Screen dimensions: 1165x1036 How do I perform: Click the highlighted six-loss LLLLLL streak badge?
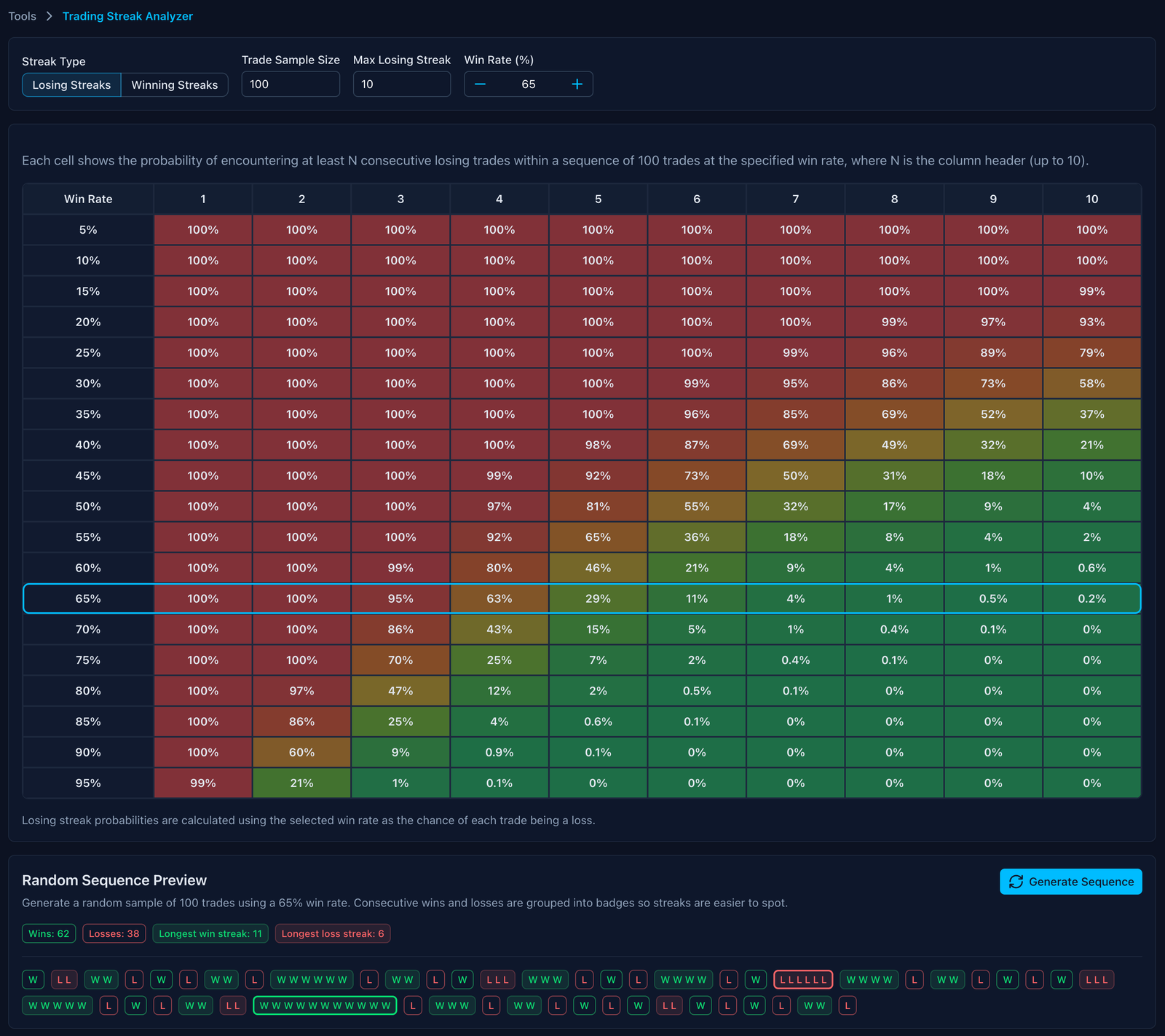click(x=803, y=980)
